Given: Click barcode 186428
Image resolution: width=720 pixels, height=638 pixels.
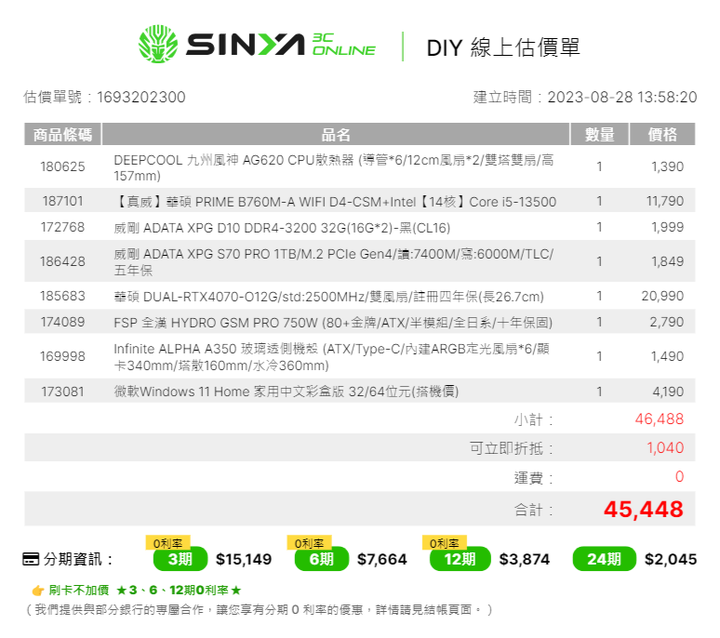Looking at the screenshot, I should (x=63, y=262).
